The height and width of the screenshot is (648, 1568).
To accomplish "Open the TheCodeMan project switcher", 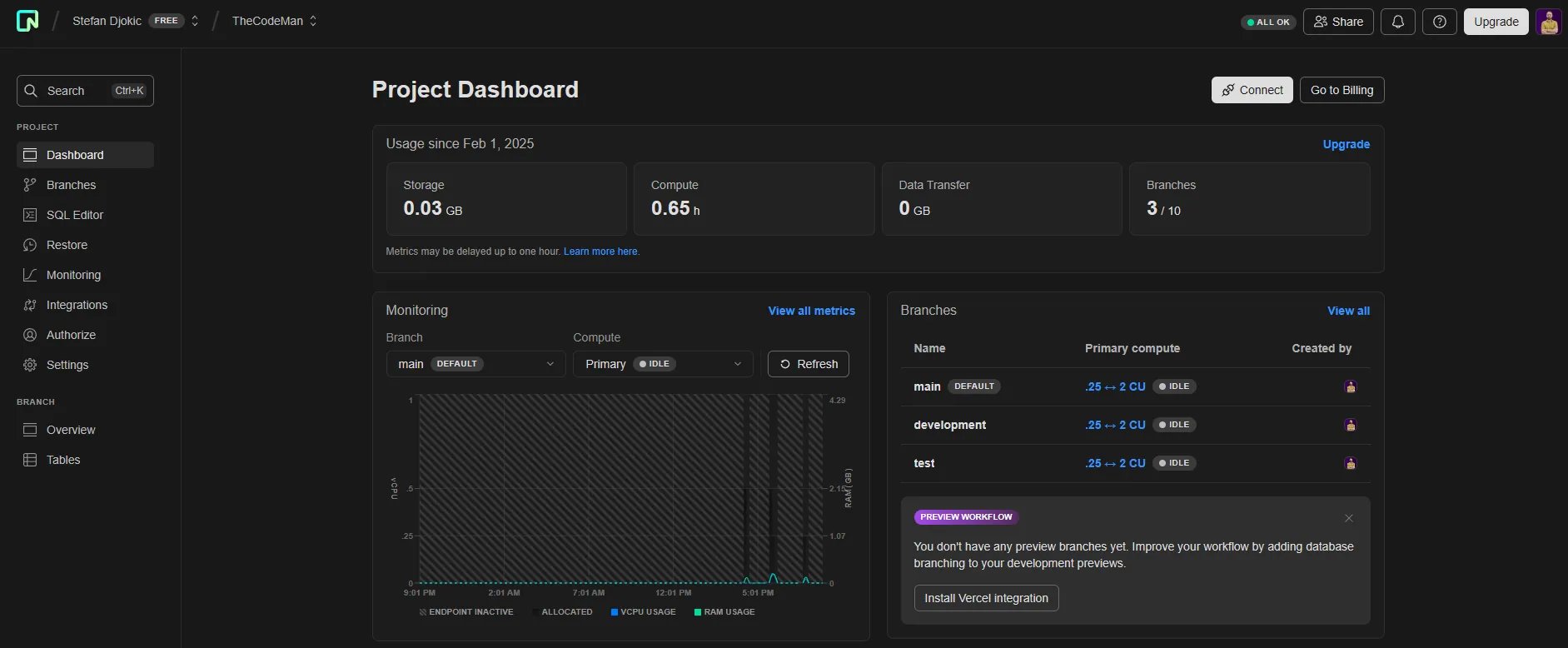I will [x=275, y=21].
